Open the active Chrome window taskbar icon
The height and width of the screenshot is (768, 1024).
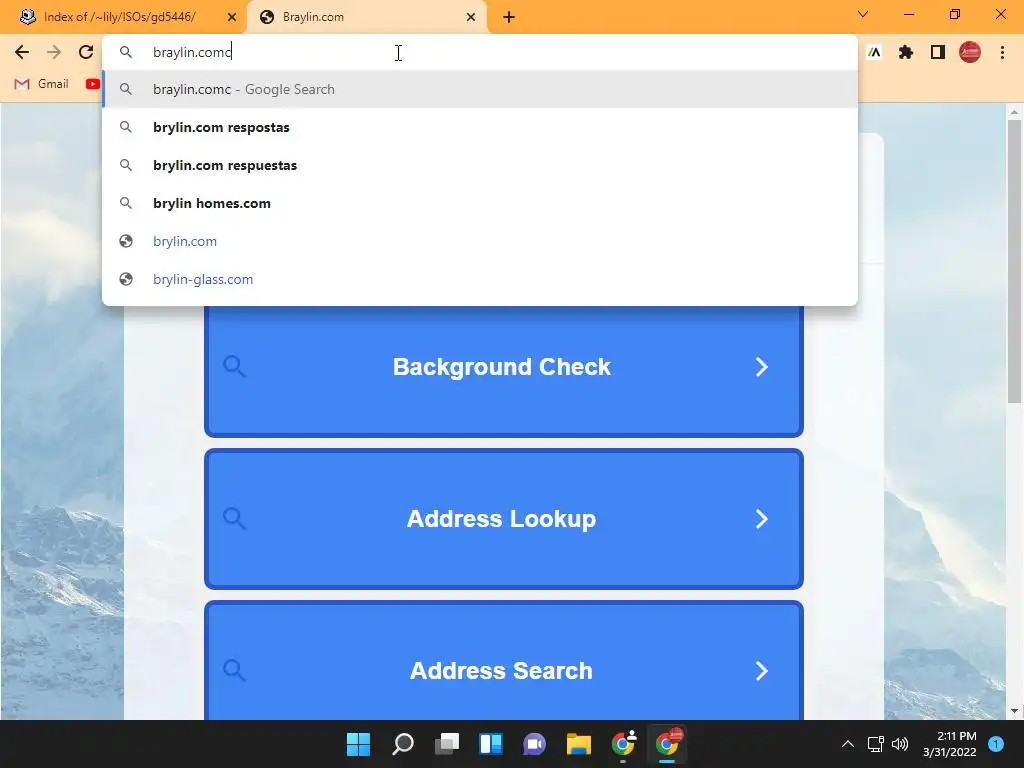pyautogui.click(x=667, y=744)
